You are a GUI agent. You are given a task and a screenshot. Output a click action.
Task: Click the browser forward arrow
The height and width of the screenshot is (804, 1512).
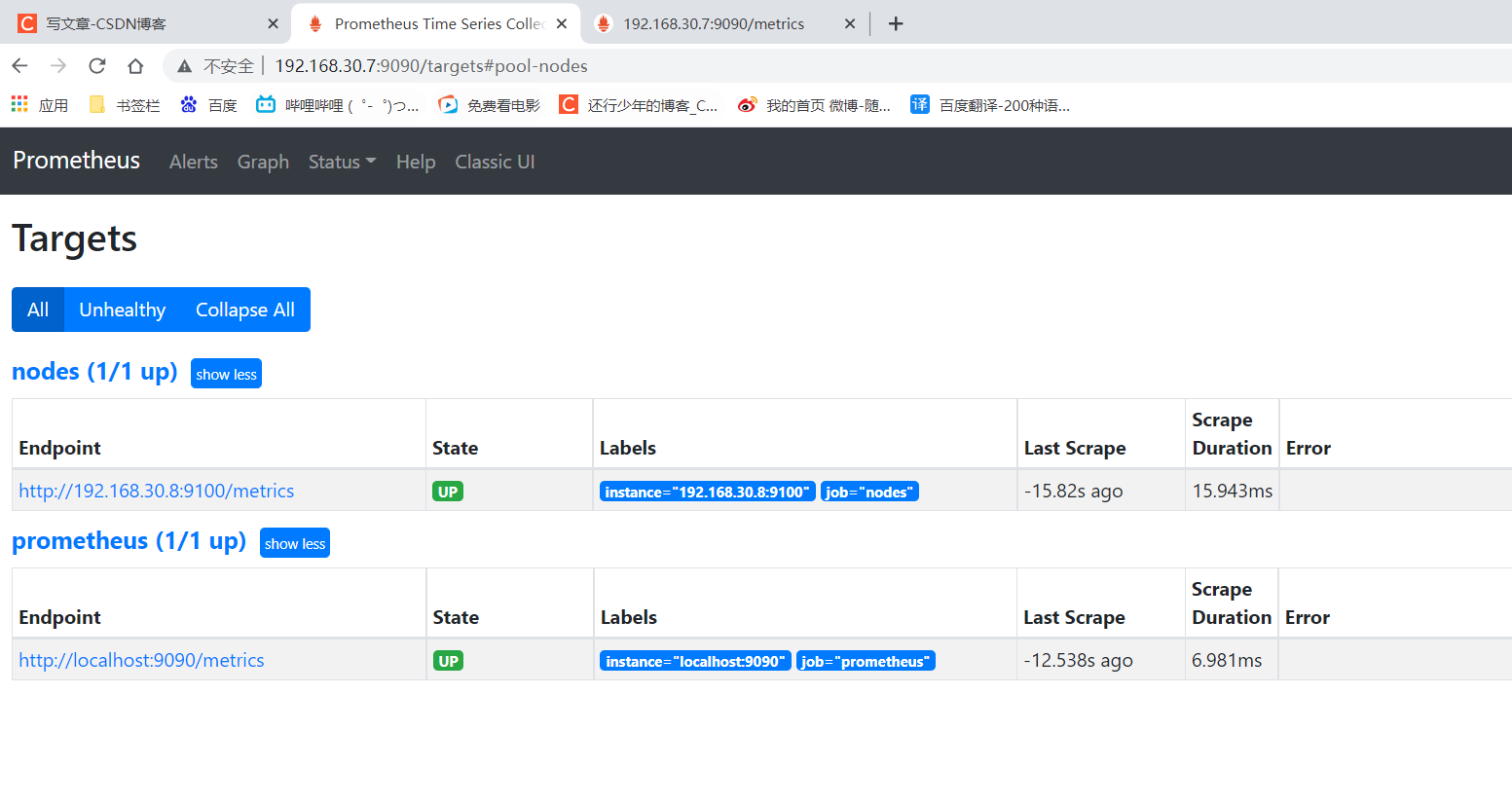(x=58, y=66)
